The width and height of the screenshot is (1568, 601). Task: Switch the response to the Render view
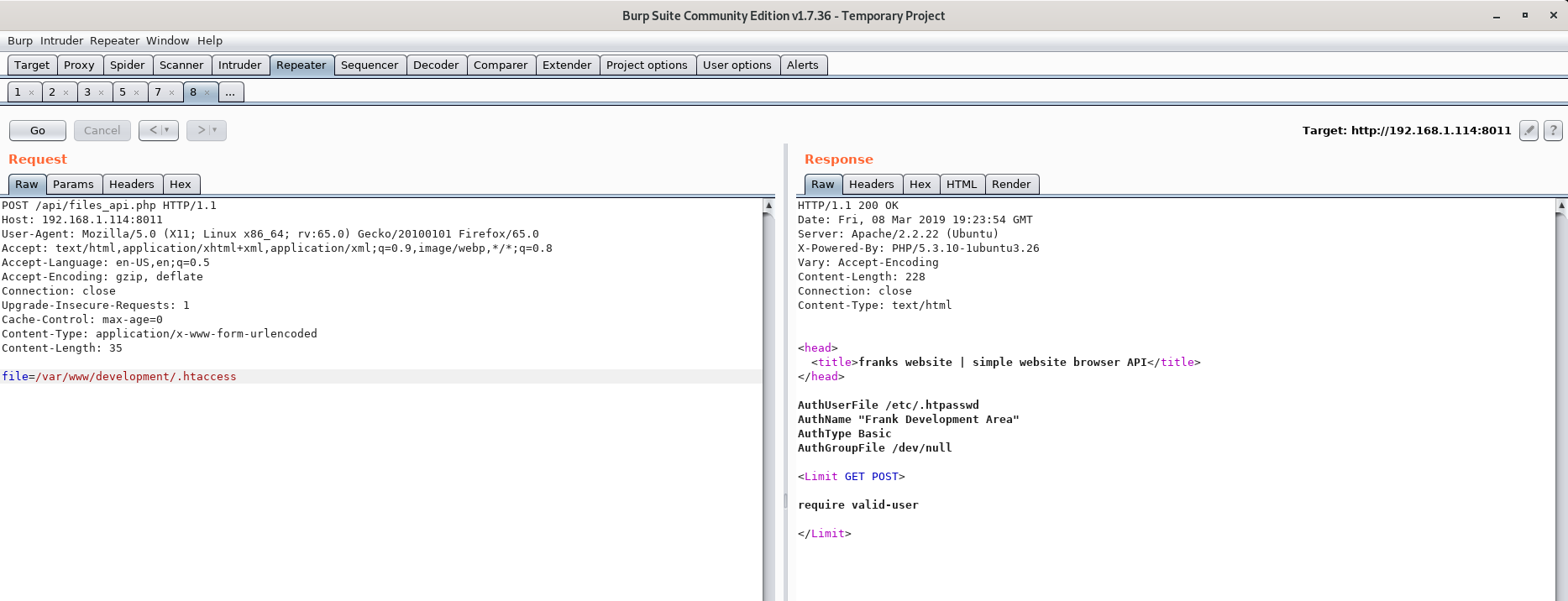(x=1011, y=184)
